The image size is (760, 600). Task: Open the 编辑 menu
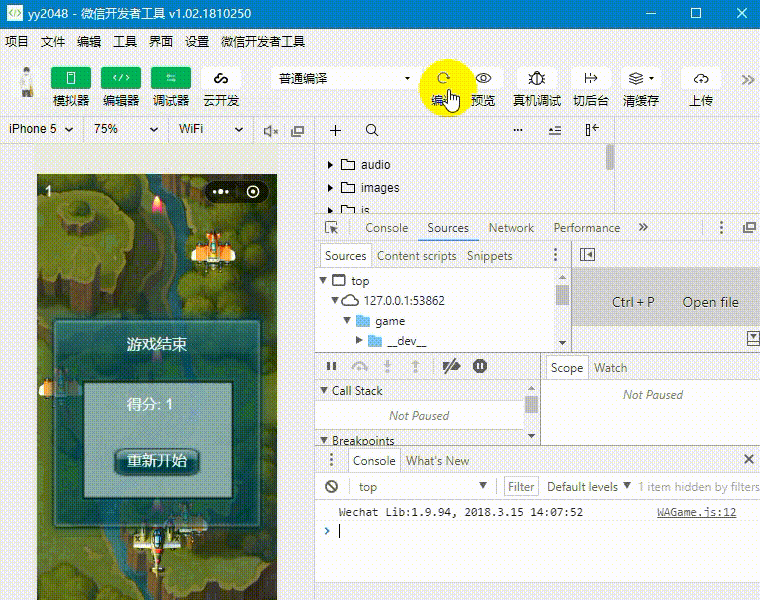tap(89, 42)
